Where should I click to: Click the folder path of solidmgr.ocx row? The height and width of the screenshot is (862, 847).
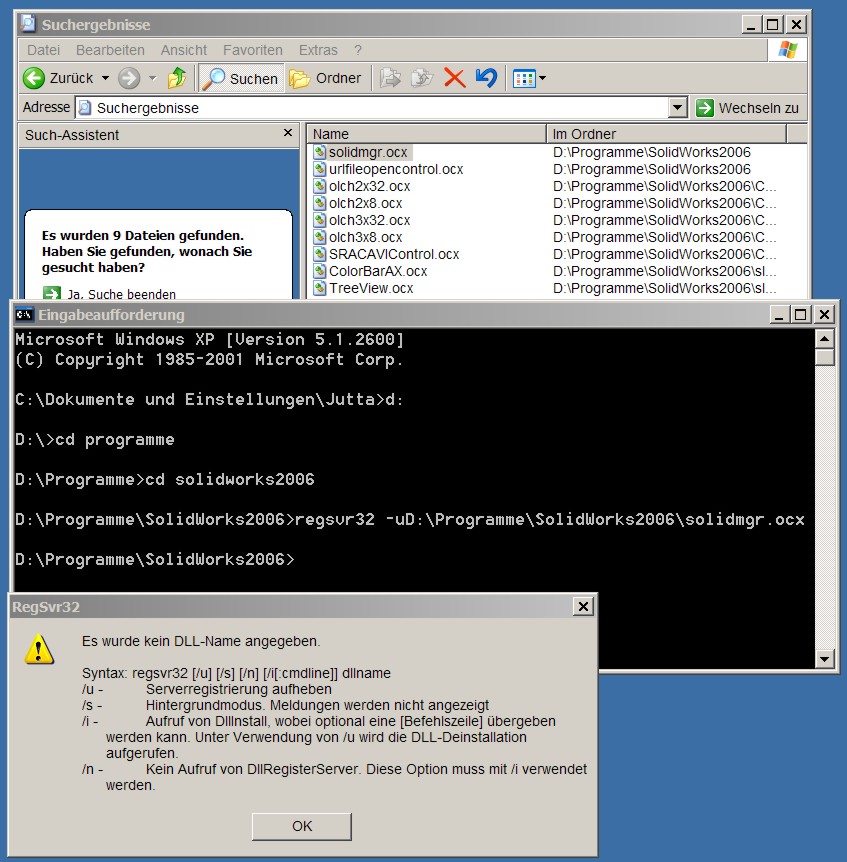coord(651,152)
